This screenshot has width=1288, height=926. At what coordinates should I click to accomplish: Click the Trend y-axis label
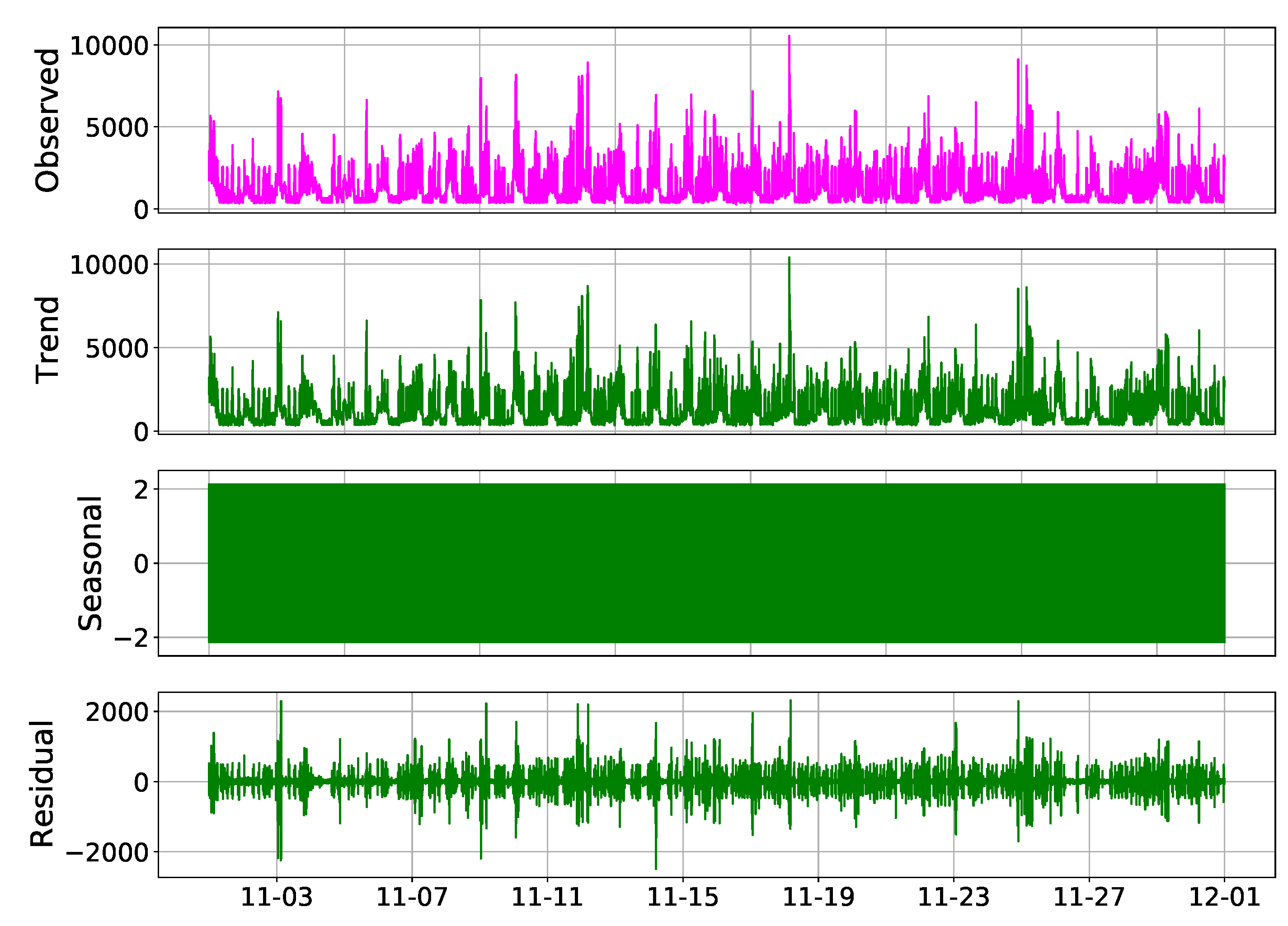click(x=47, y=340)
